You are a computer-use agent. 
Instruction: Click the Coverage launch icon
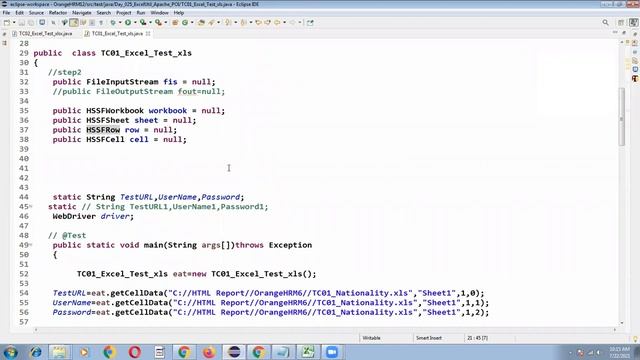[x=143, y=22]
